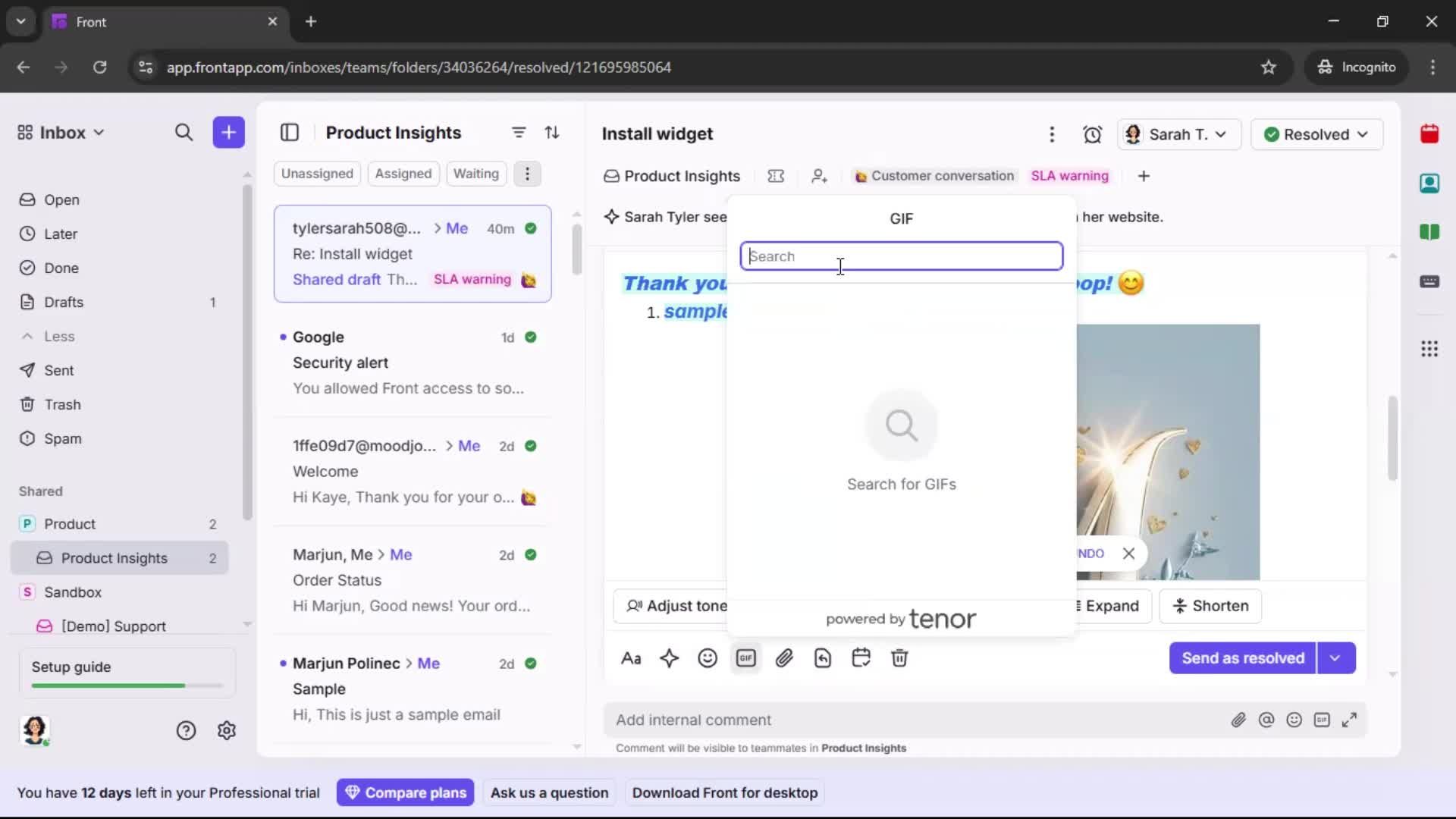
Task: Open the snooze reminder clock near the assignee
Action: click(1093, 134)
